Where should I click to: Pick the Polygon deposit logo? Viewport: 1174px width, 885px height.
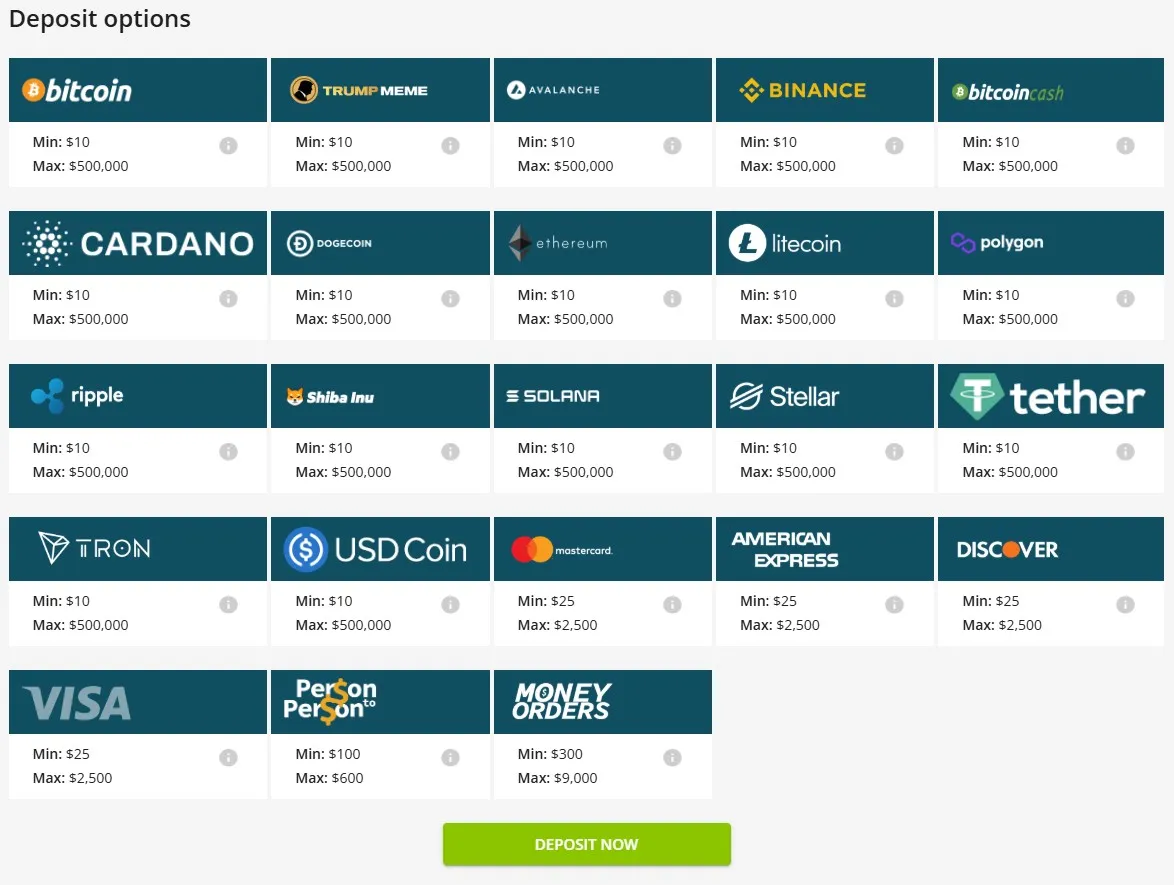pyautogui.click(x=997, y=243)
